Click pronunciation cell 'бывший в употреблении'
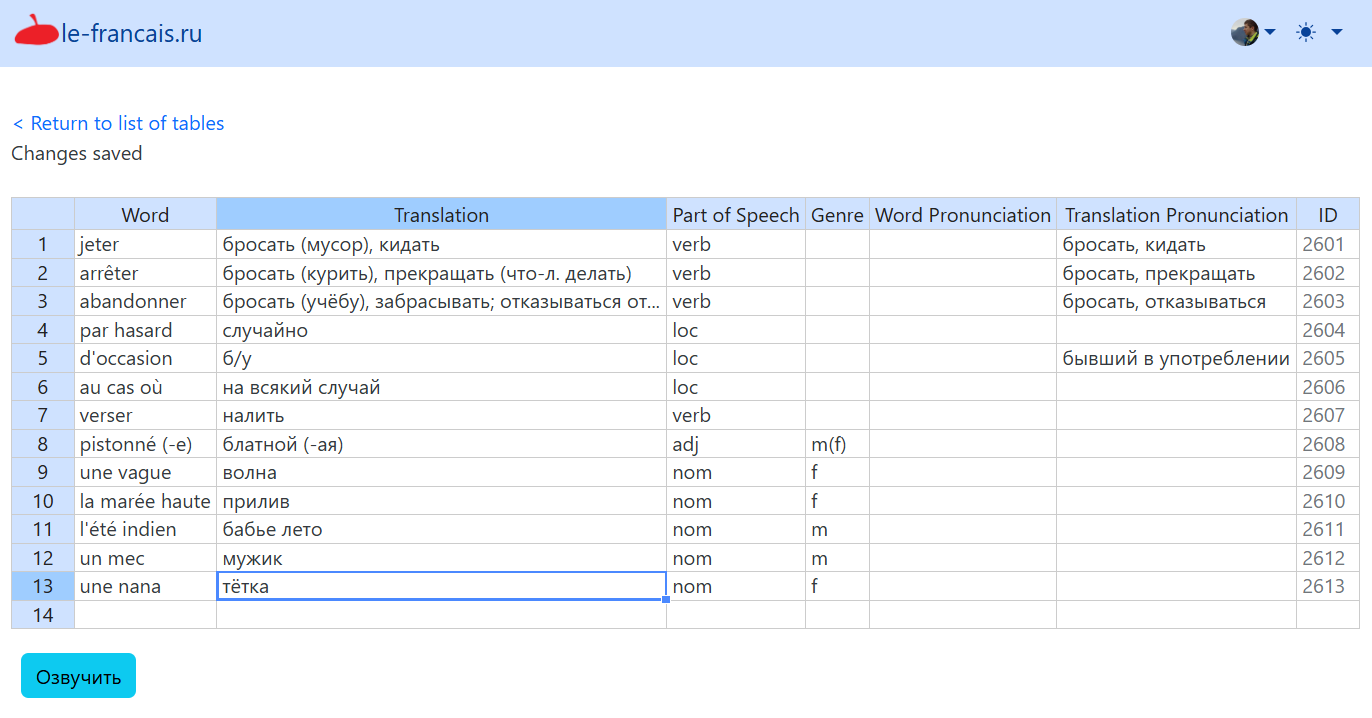 pos(1176,359)
